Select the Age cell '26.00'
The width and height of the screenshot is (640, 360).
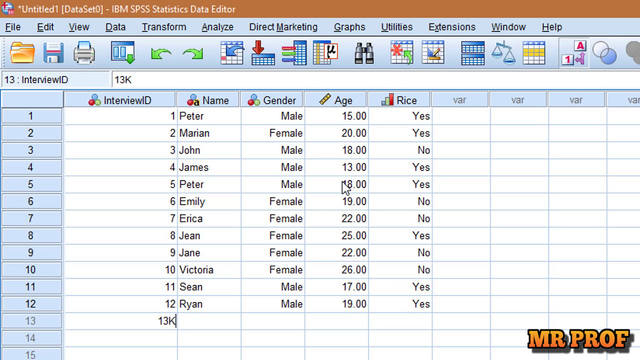pos(336,270)
